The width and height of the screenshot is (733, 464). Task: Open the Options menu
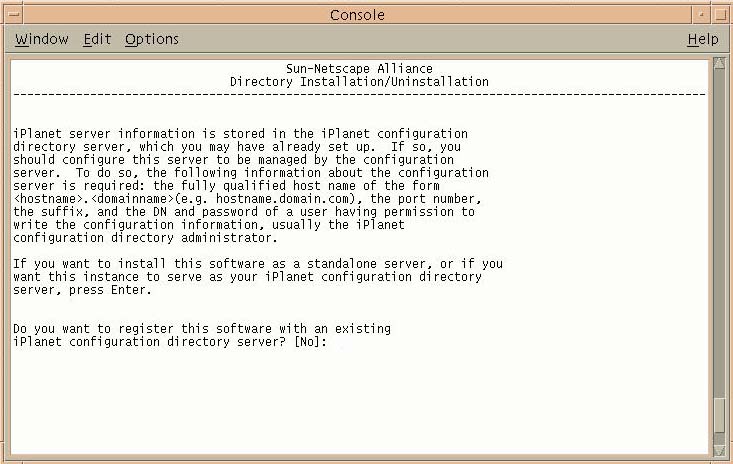[152, 39]
